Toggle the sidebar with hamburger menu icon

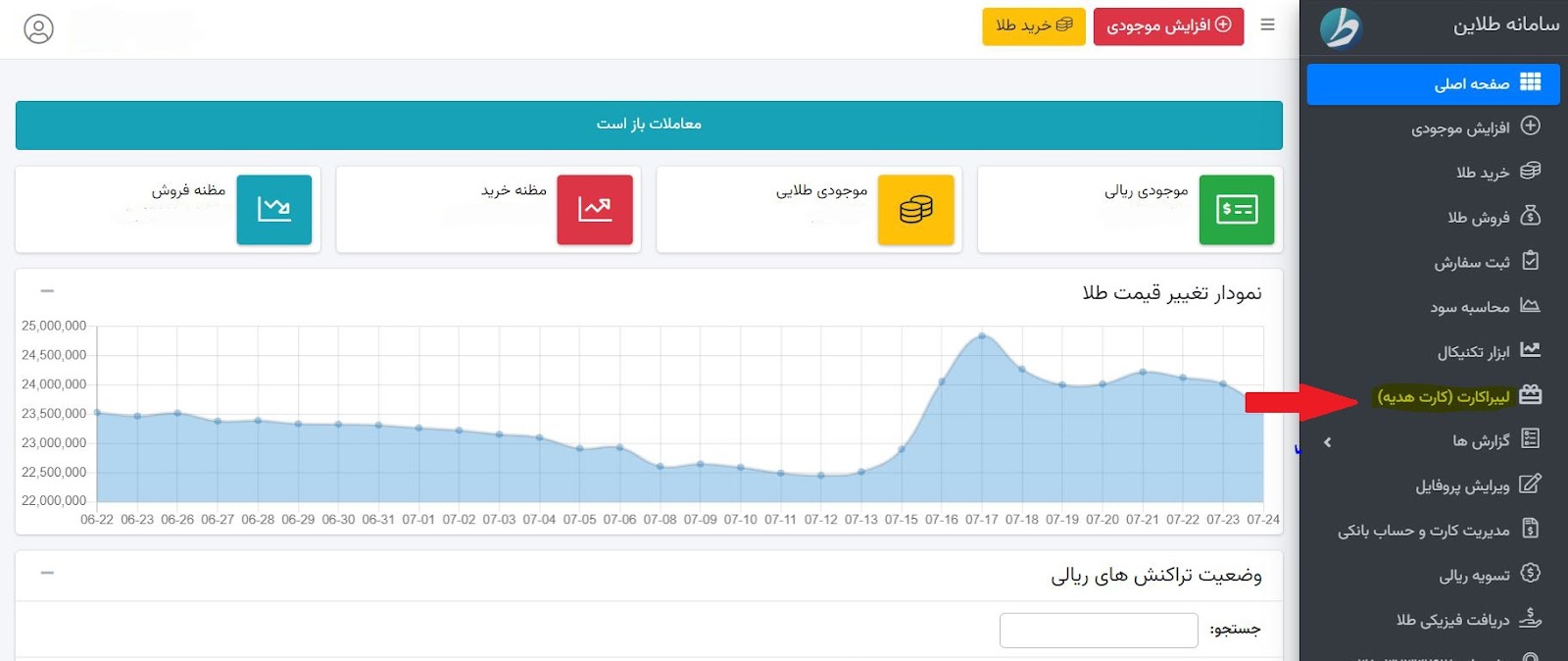click(x=1267, y=25)
